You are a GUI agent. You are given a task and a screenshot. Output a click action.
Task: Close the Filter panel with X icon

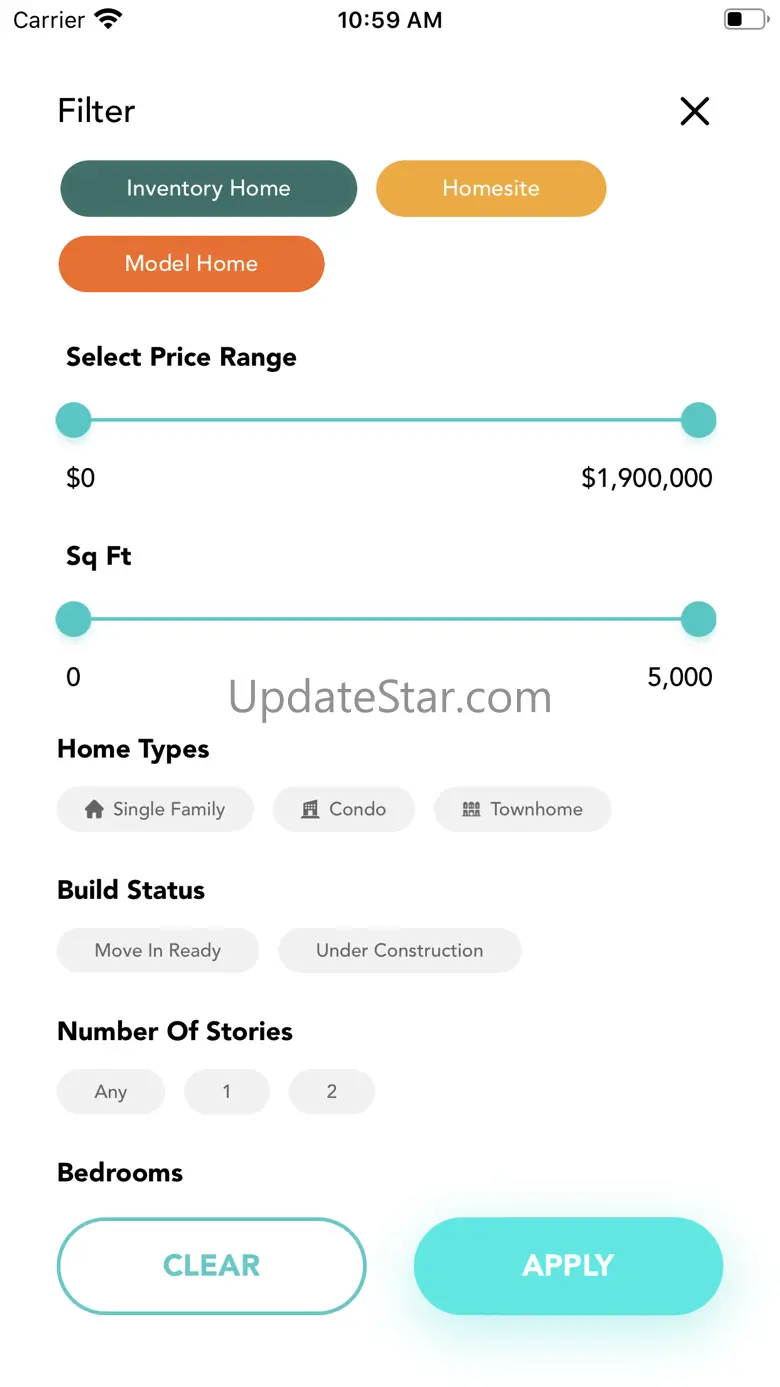point(694,111)
